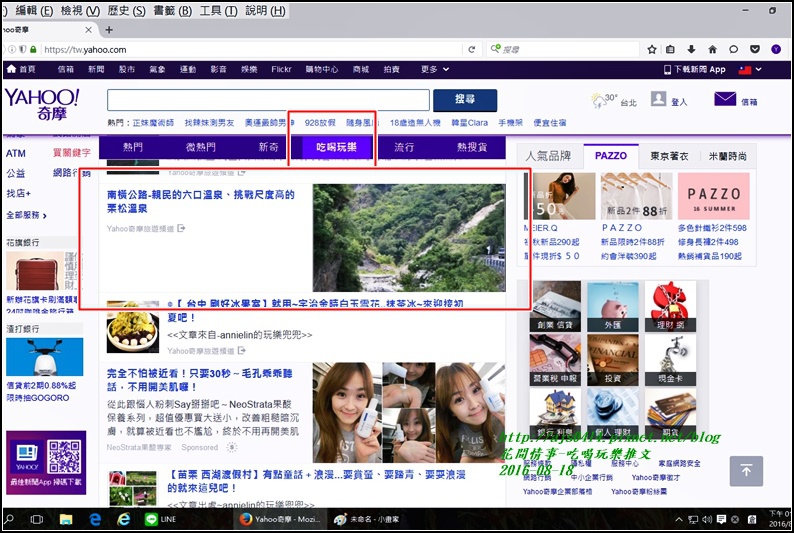Click the Firefox home icon

(x=712, y=49)
